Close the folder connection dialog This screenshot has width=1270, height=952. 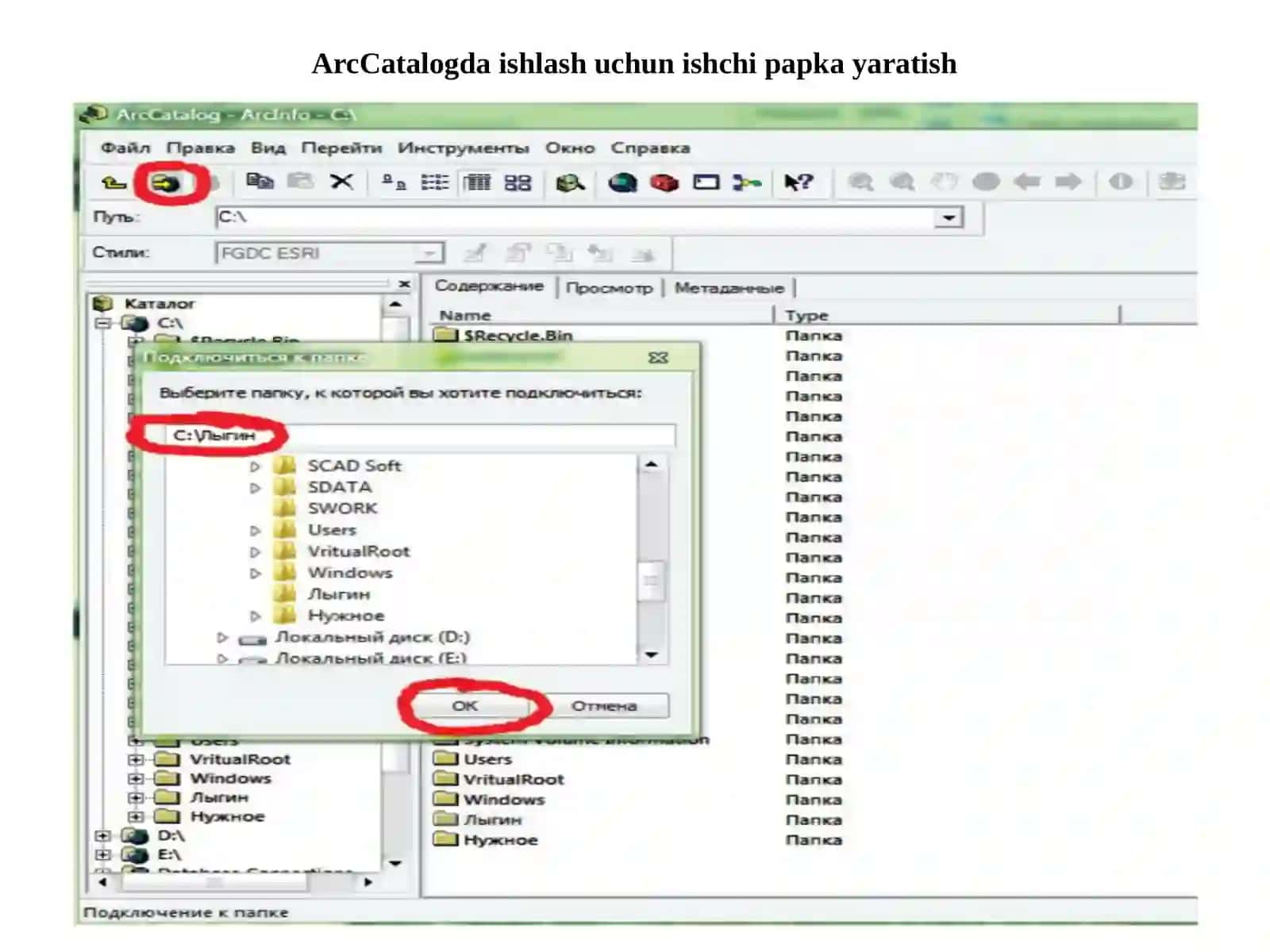pos(658,358)
